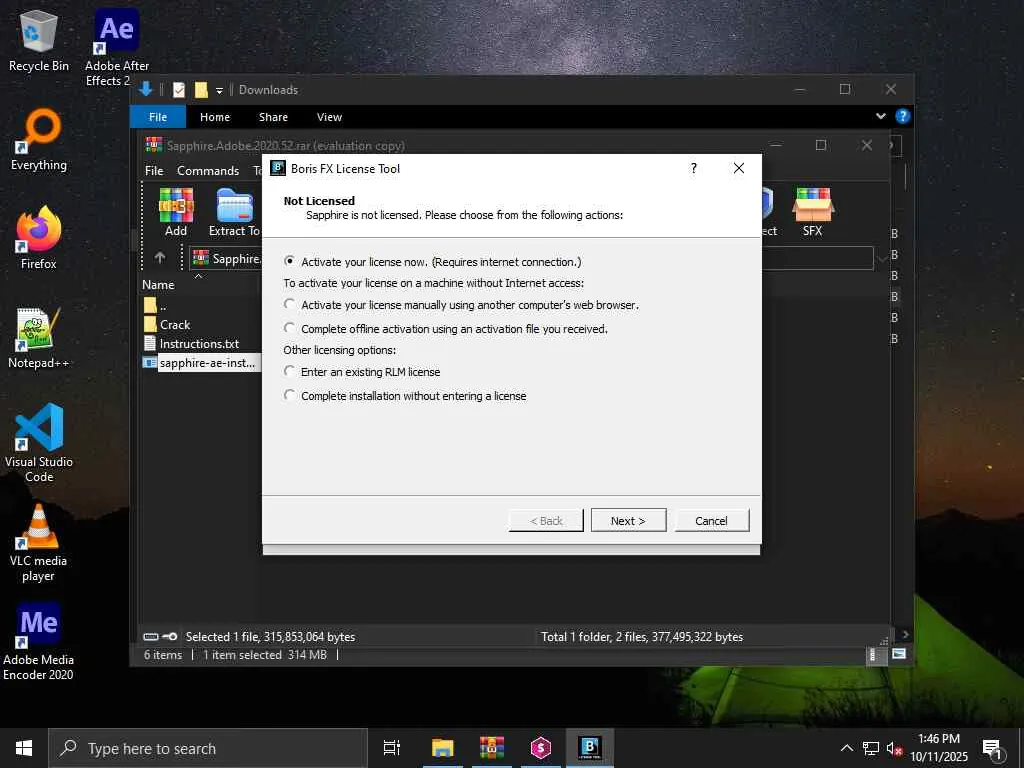Open the Windows Start menu
The image size is (1024, 768).
(24, 748)
